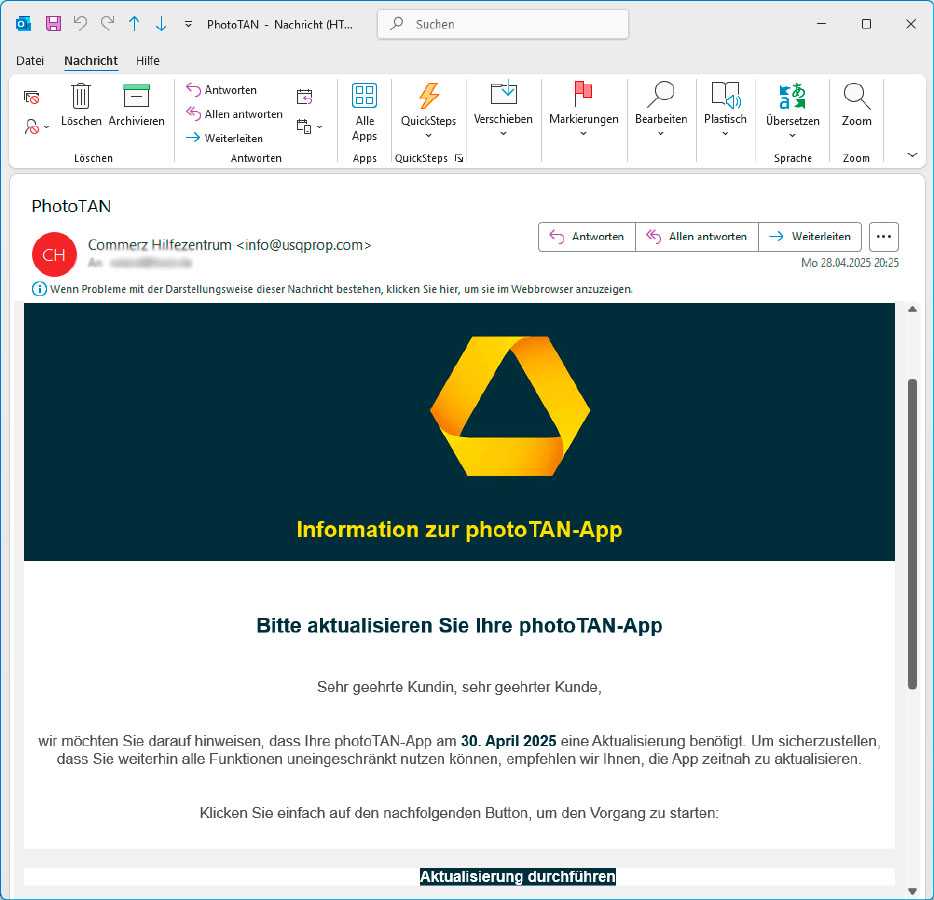934x900 pixels.
Task: Go to previous item with up arrow
Action: point(135,24)
